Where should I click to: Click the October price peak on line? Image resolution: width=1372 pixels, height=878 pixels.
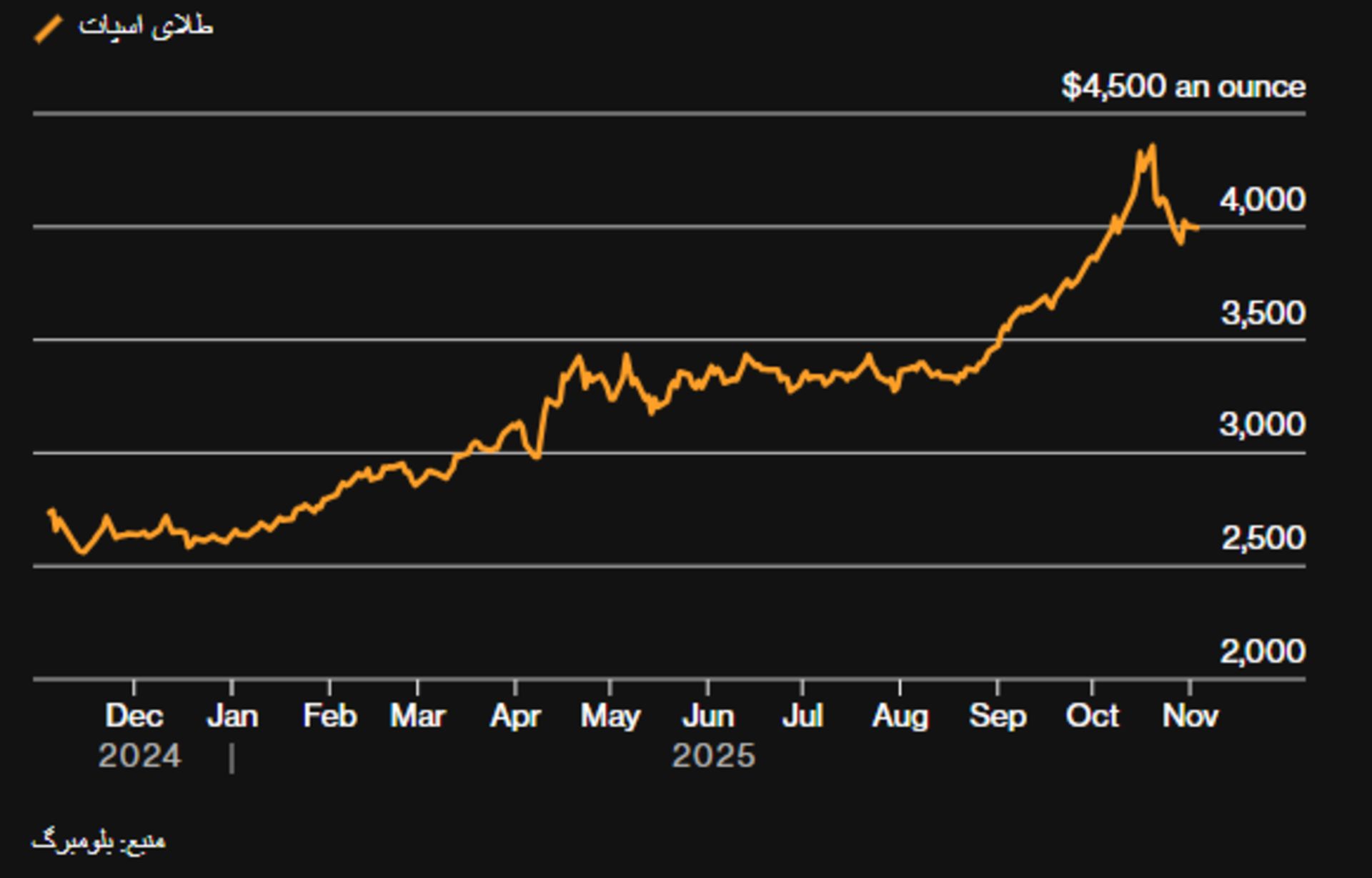[1152, 147]
